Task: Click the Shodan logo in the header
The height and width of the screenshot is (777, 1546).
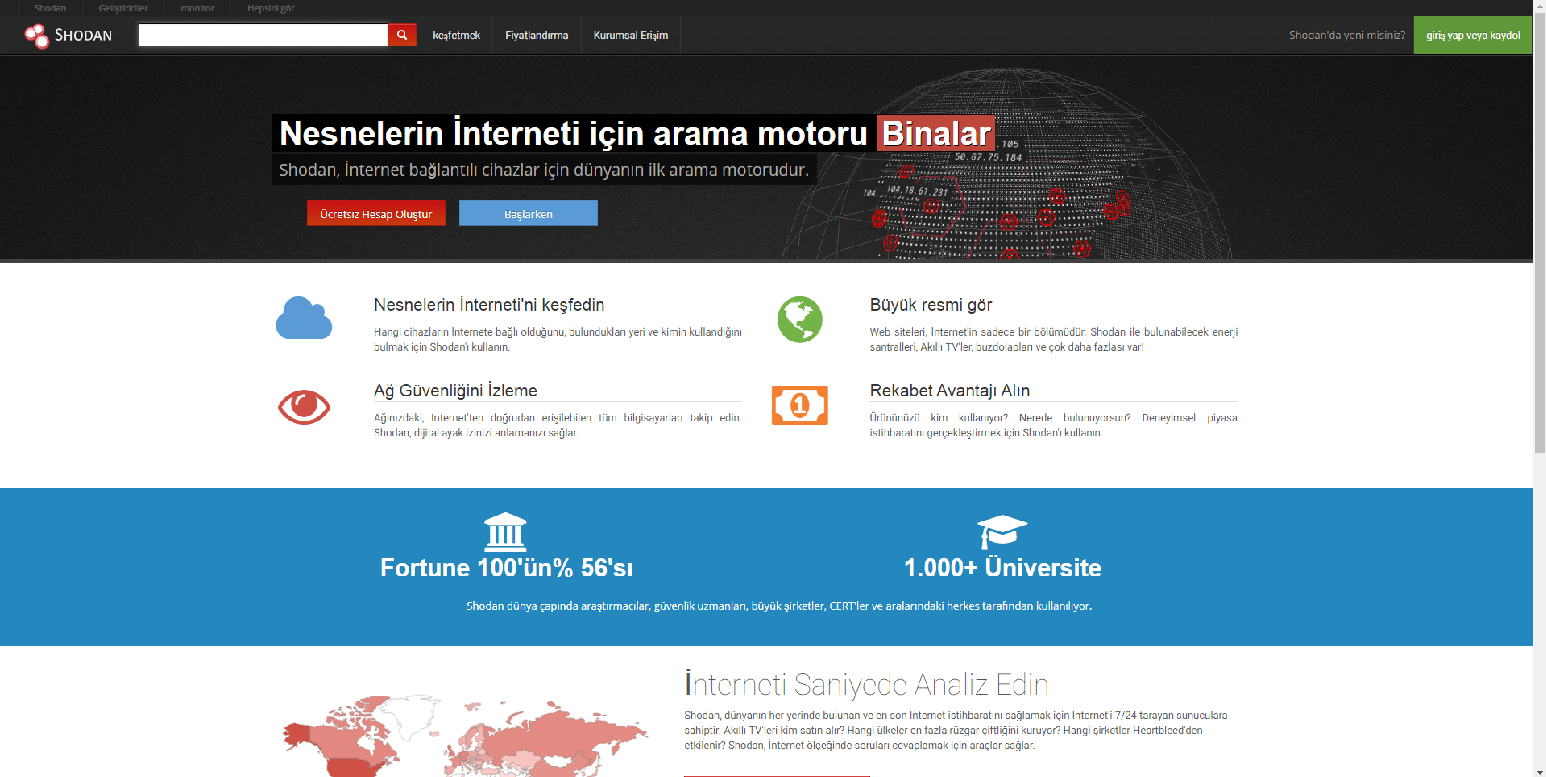Action: pyautogui.click(x=68, y=36)
